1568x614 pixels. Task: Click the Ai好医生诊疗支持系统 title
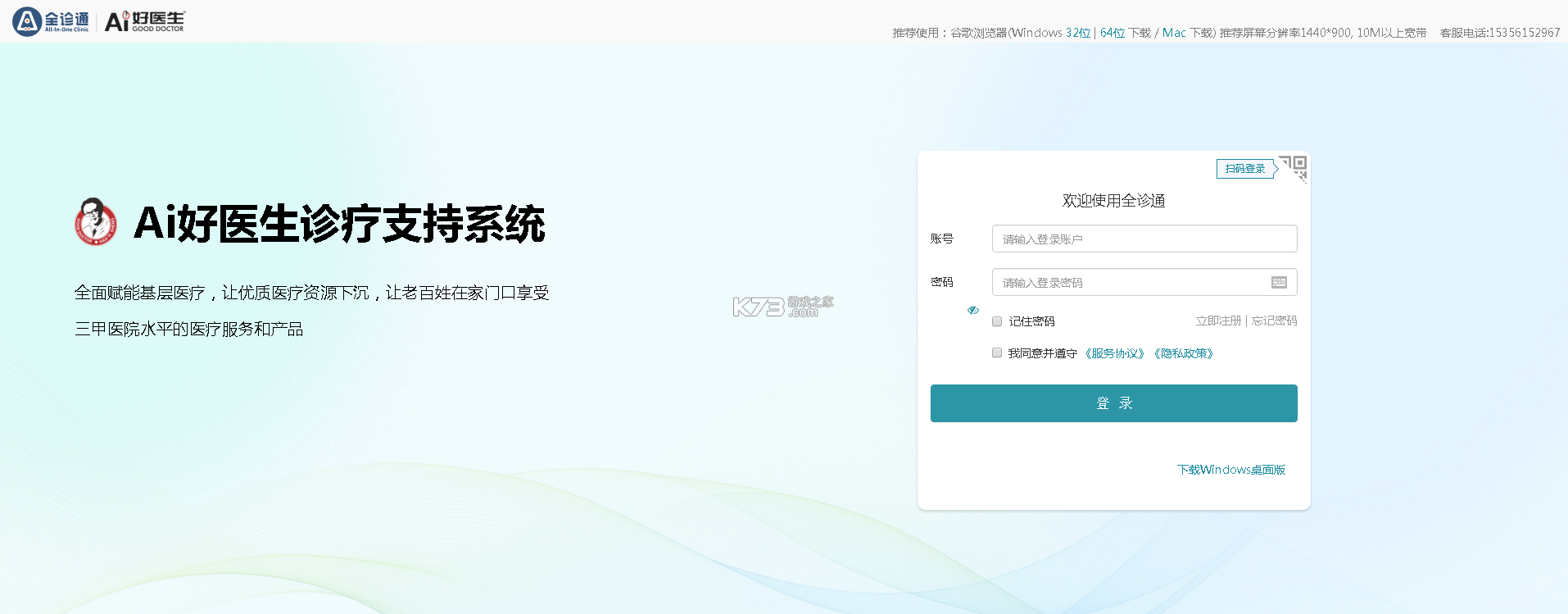(x=339, y=223)
